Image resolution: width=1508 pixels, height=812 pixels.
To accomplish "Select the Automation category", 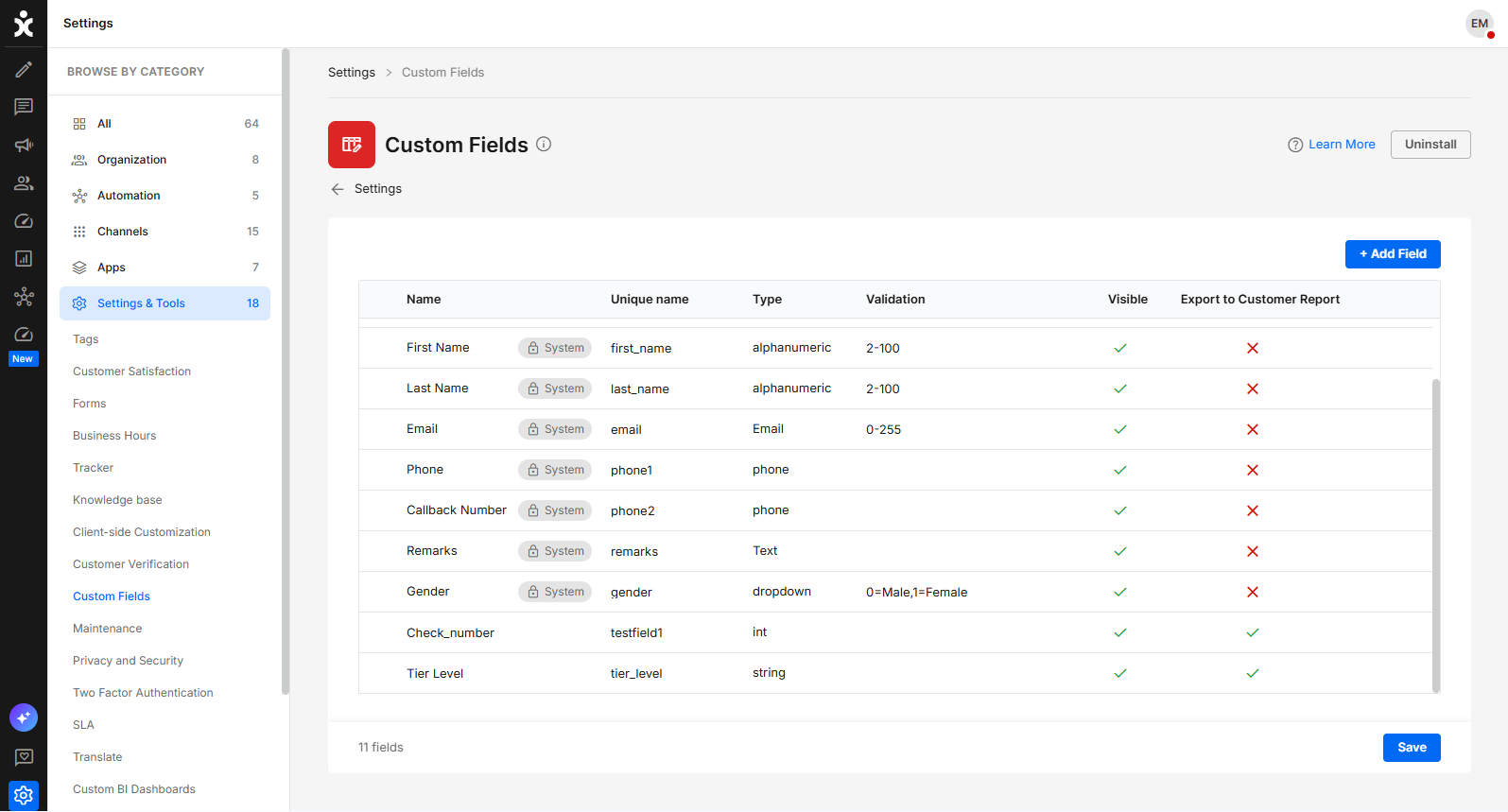I will click(x=165, y=196).
